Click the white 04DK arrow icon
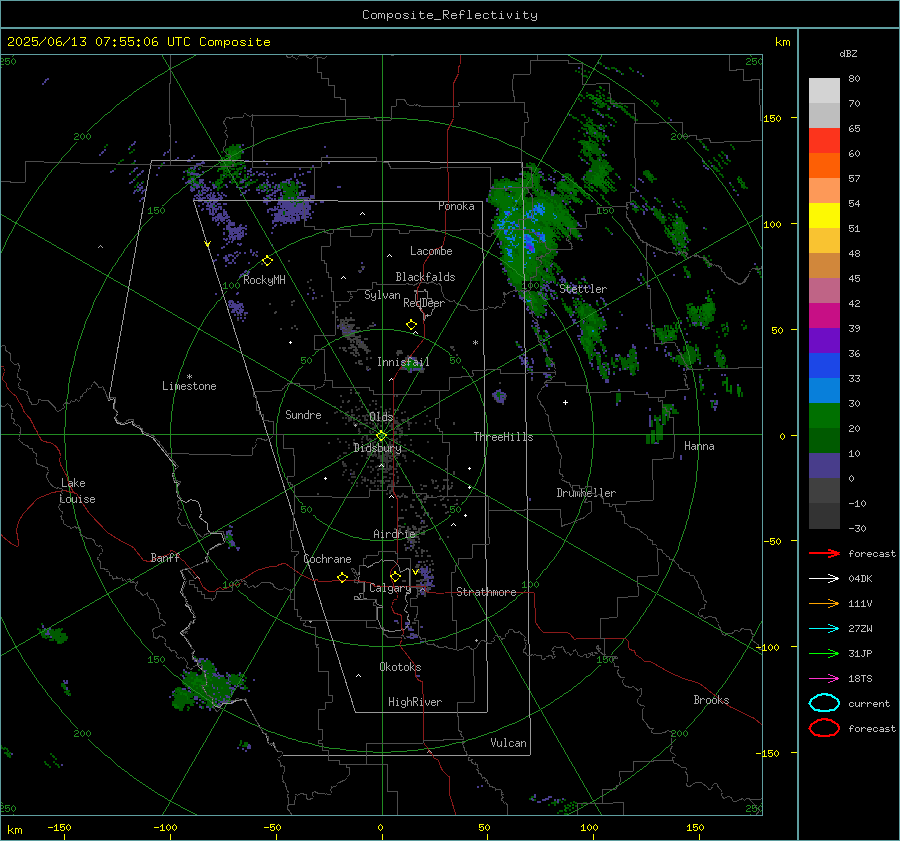The image size is (900, 841). click(824, 579)
